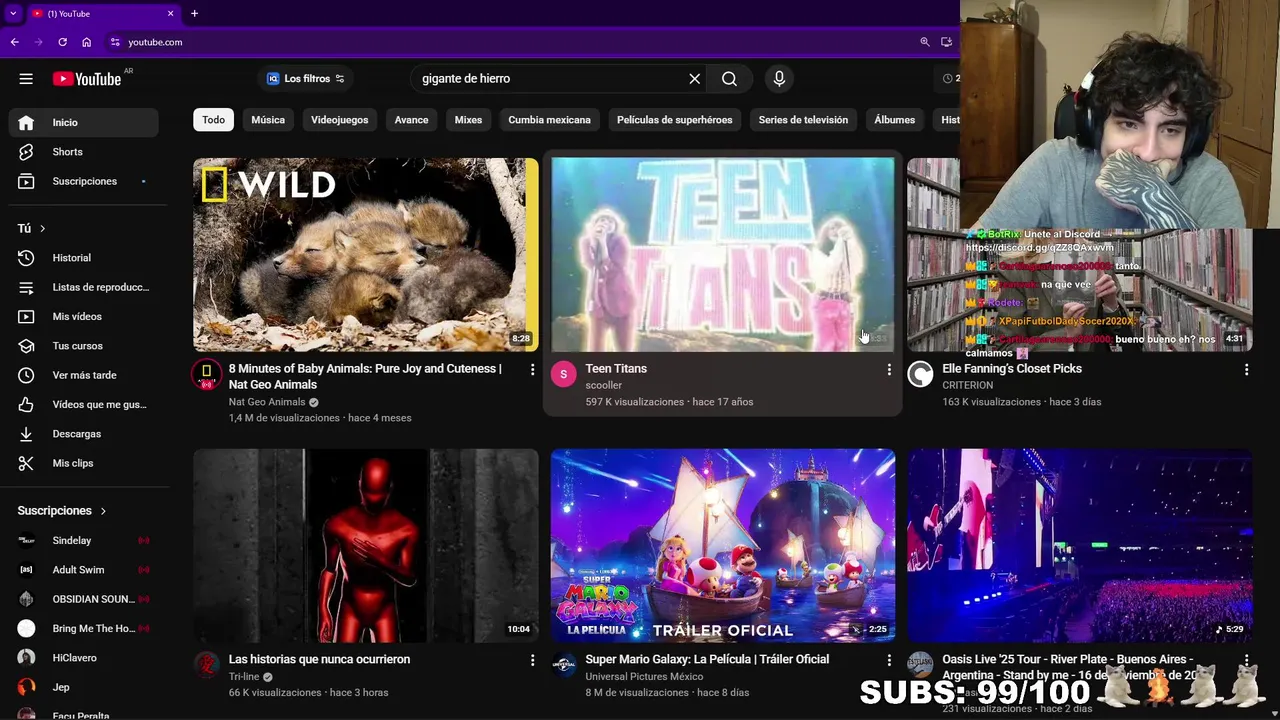
Task: Select the Cumbia mexicana filter chip
Action: [x=549, y=120]
